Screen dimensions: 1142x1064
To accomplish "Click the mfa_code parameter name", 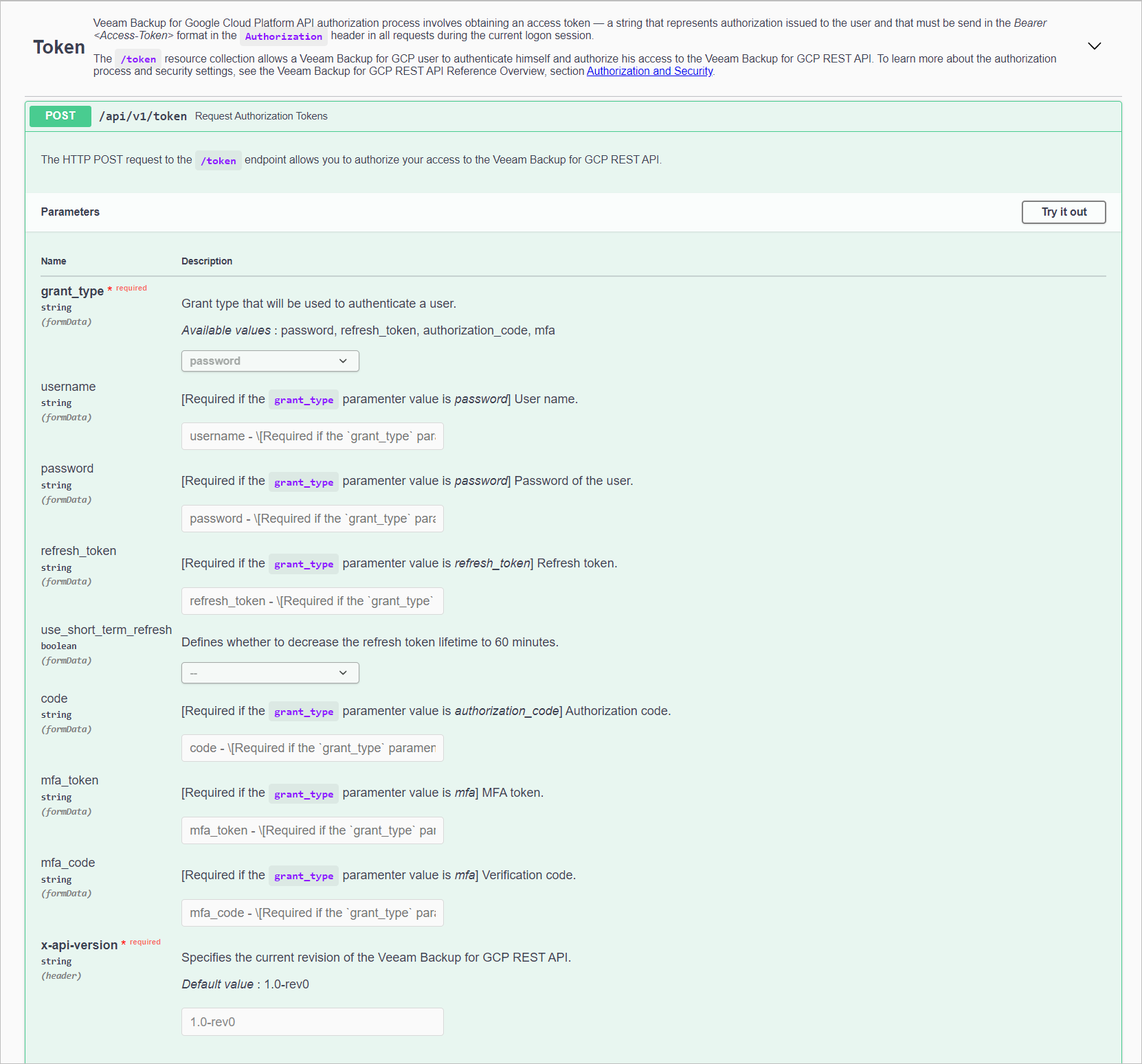I will click(x=68, y=863).
